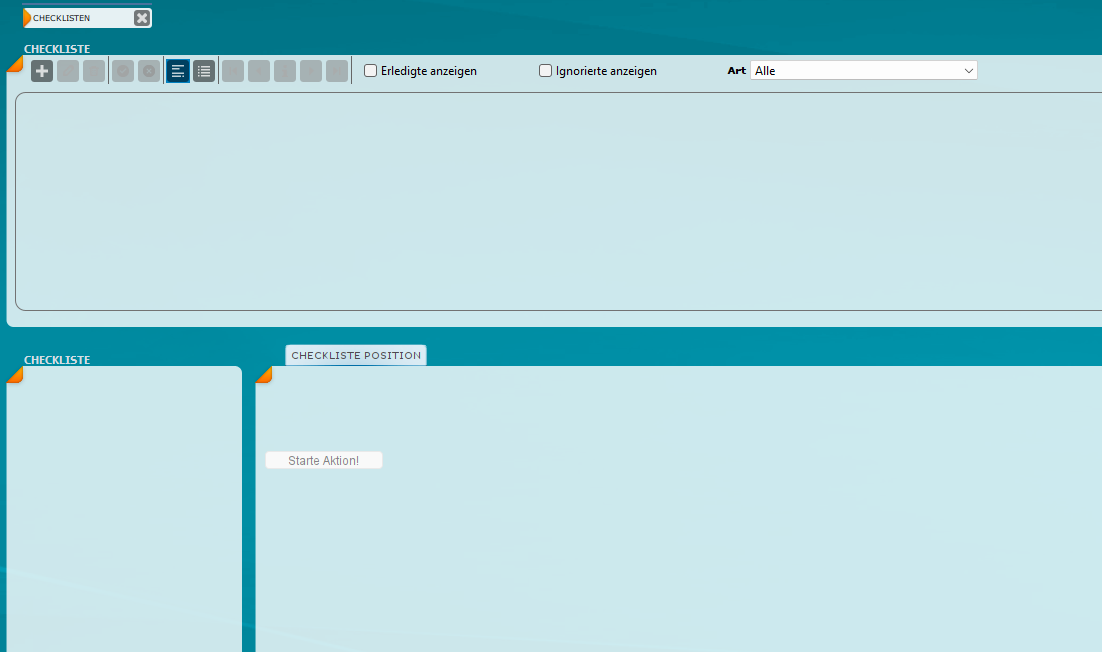Screen dimensions: 1102x652
Task: Go to the previous record arrow icon
Action: [x=259, y=71]
